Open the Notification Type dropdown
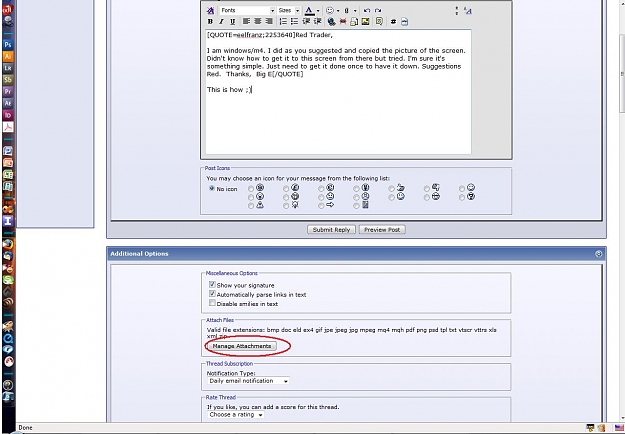Viewport: 625px width, 434px height. pyautogui.click(x=248, y=381)
